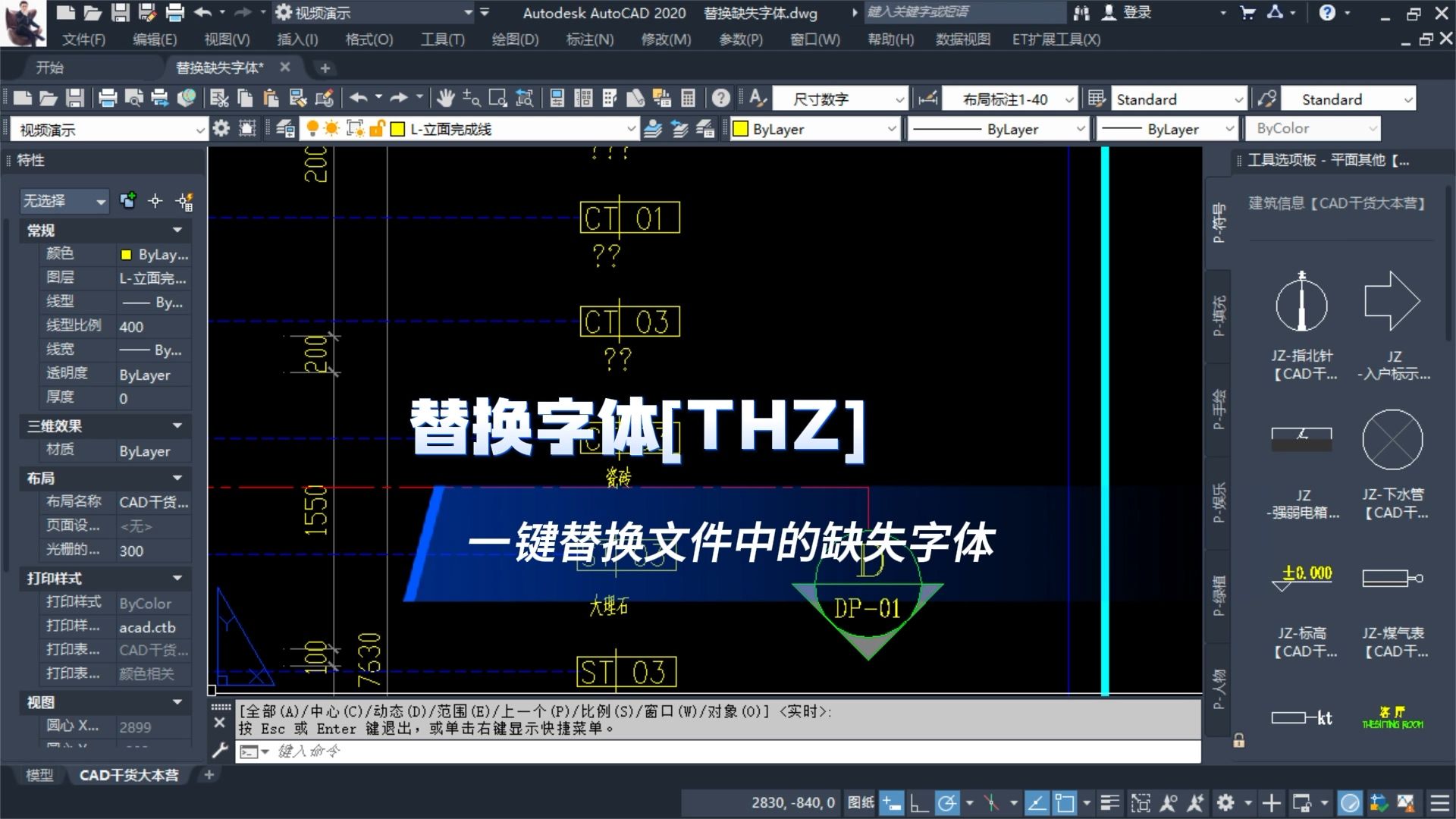The height and width of the screenshot is (819, 1456).
Task: Open the L-立面完成线 layer dropdown
Action: point(632,129)
